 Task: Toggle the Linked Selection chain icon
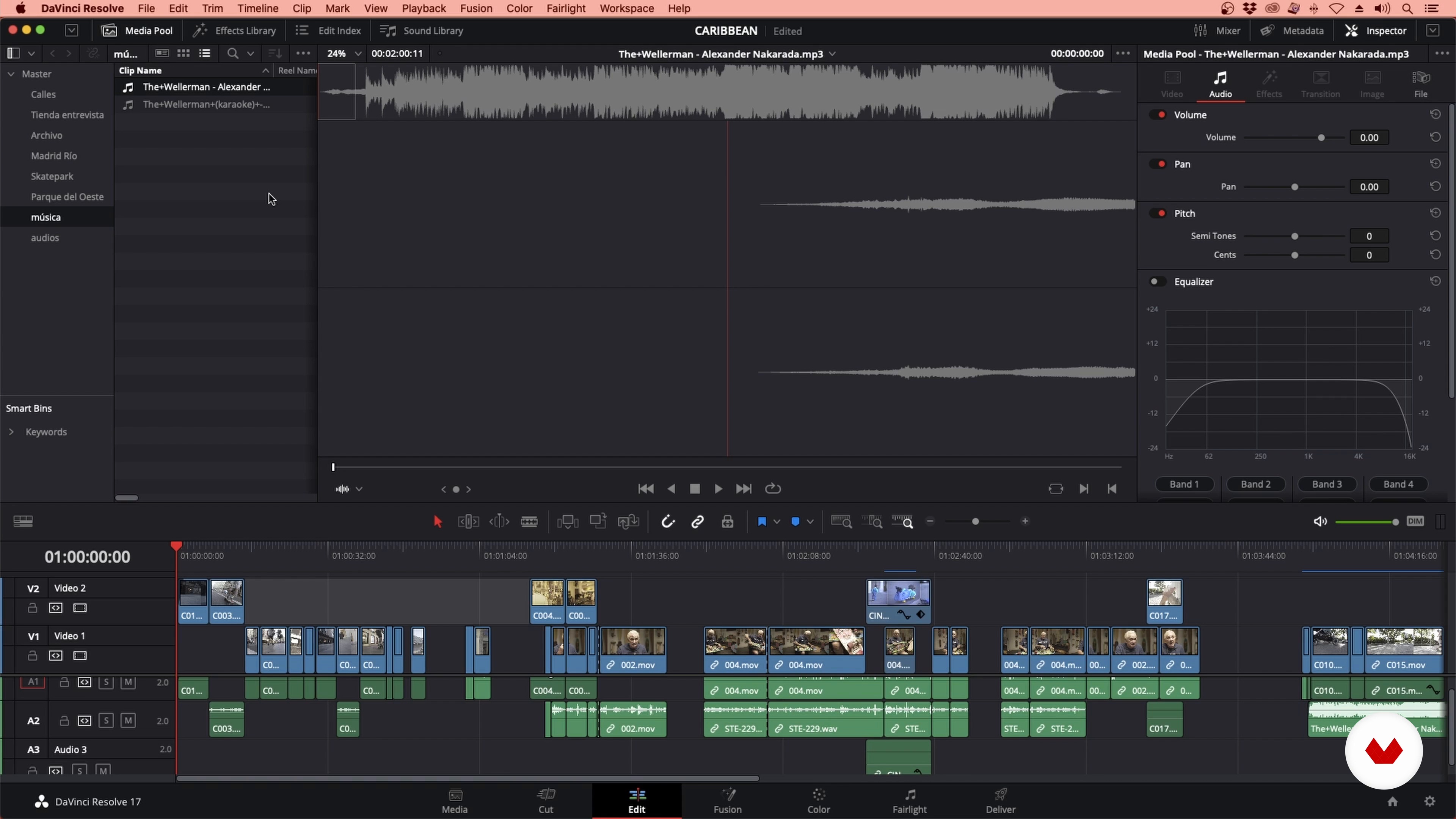(x=698, y=521)
